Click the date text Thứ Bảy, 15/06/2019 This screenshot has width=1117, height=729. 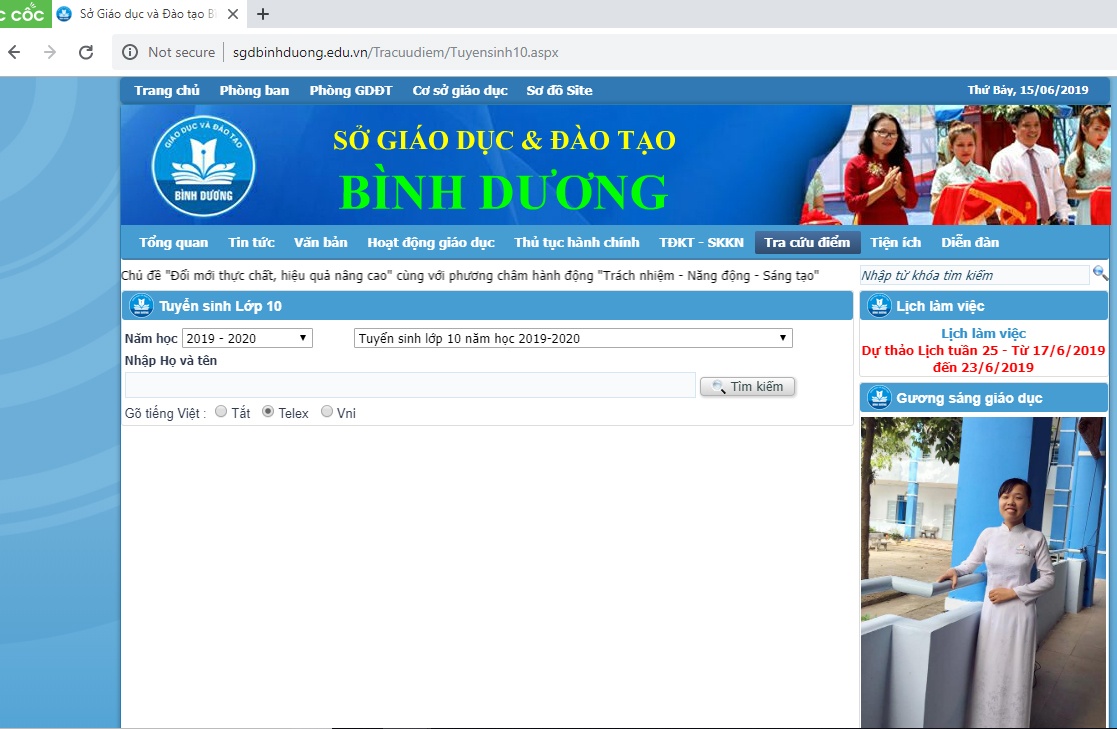[x=1027, y=90]
